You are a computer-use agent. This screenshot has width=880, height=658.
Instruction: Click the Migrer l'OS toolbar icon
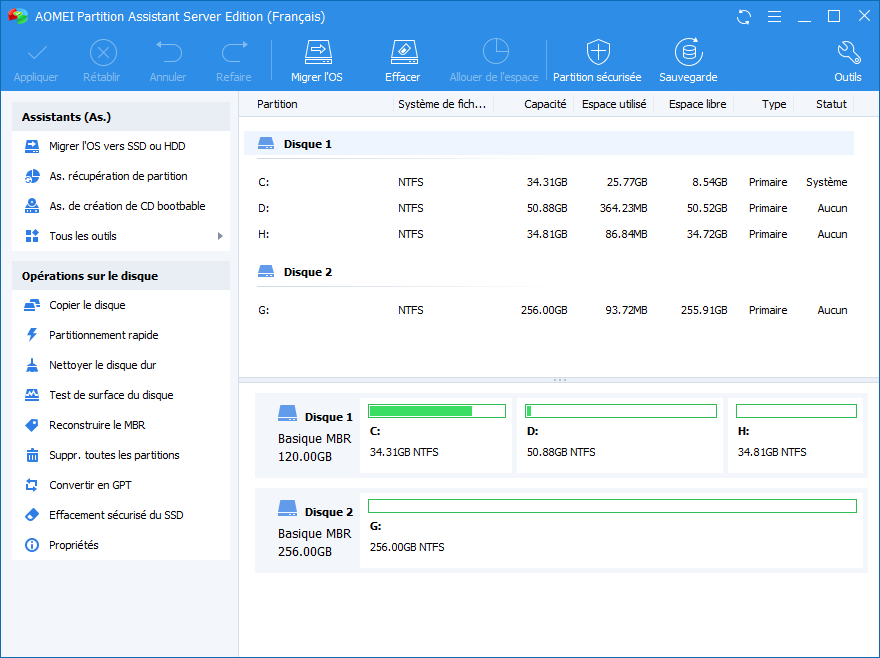[x=316, y=53]
